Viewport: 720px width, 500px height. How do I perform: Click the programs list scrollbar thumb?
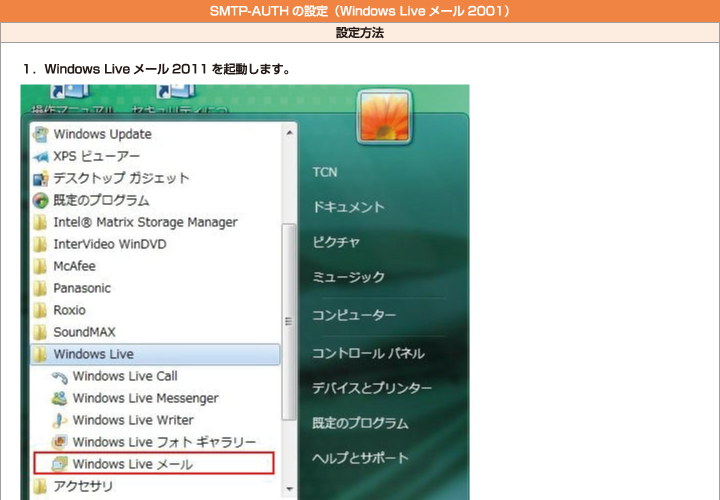click(x=289, y=321)
